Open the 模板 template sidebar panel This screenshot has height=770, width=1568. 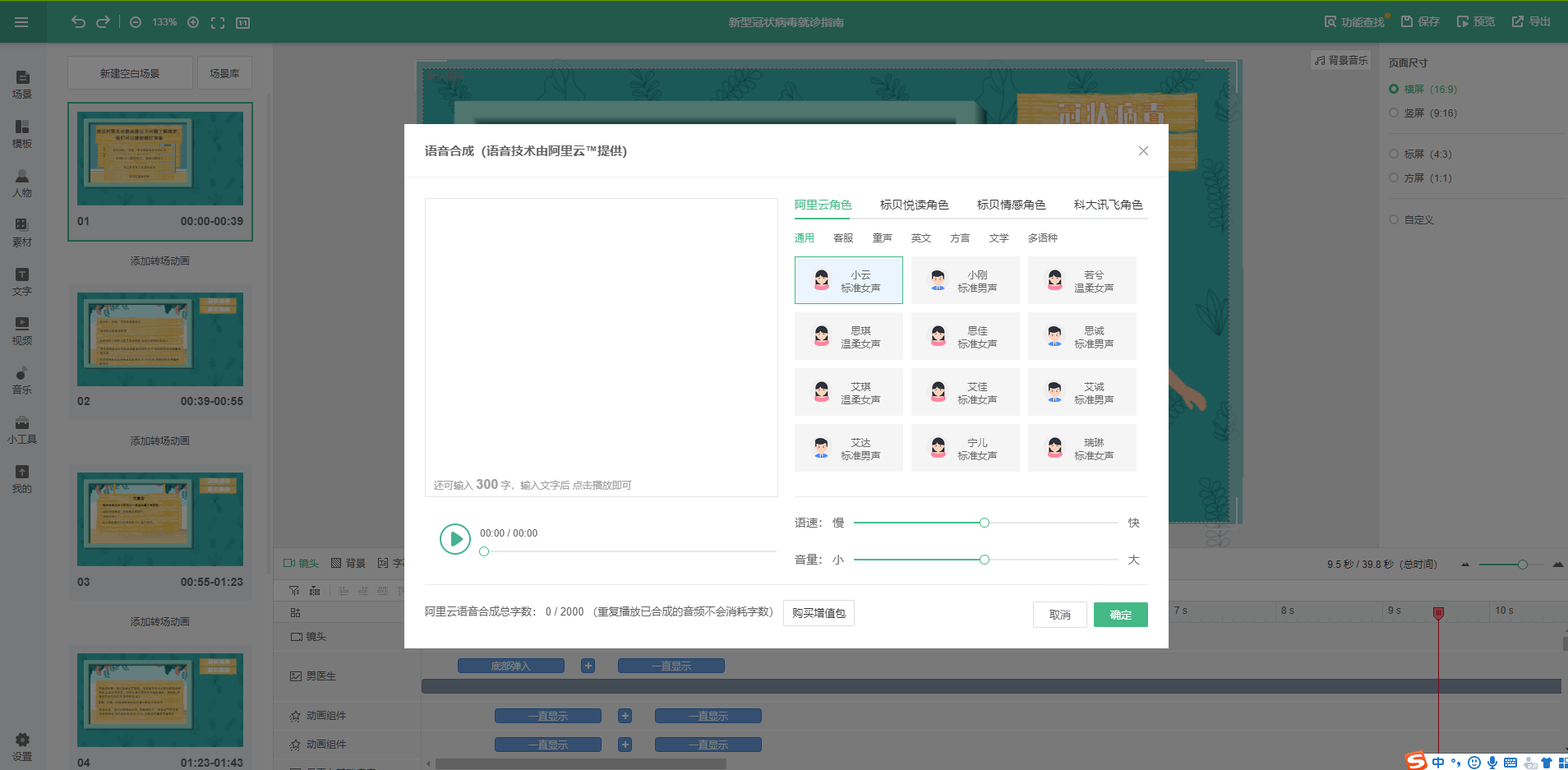[22, 134]
